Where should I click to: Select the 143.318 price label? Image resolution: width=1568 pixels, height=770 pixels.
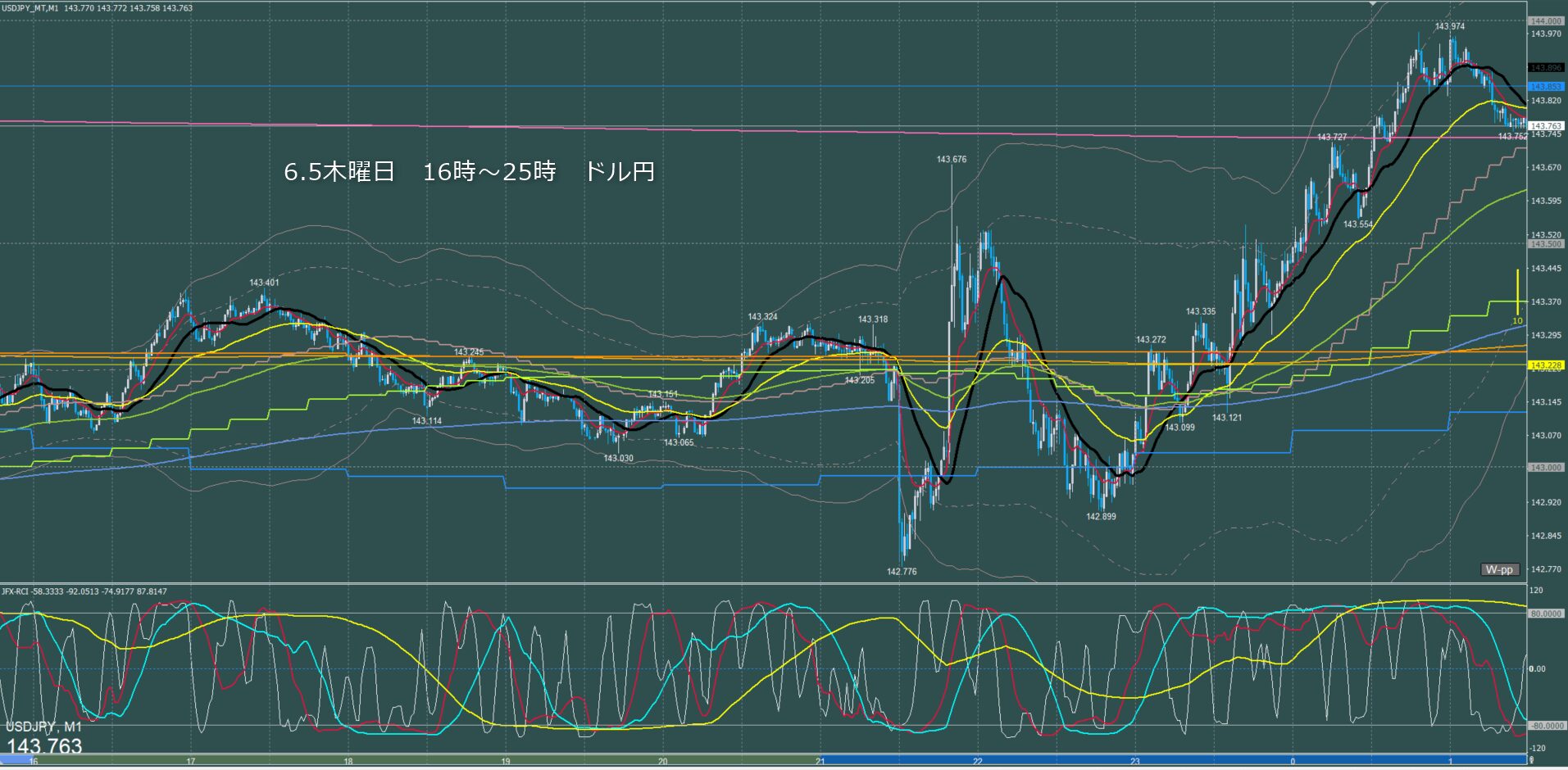pyautogui.click(x=873, y=320)
